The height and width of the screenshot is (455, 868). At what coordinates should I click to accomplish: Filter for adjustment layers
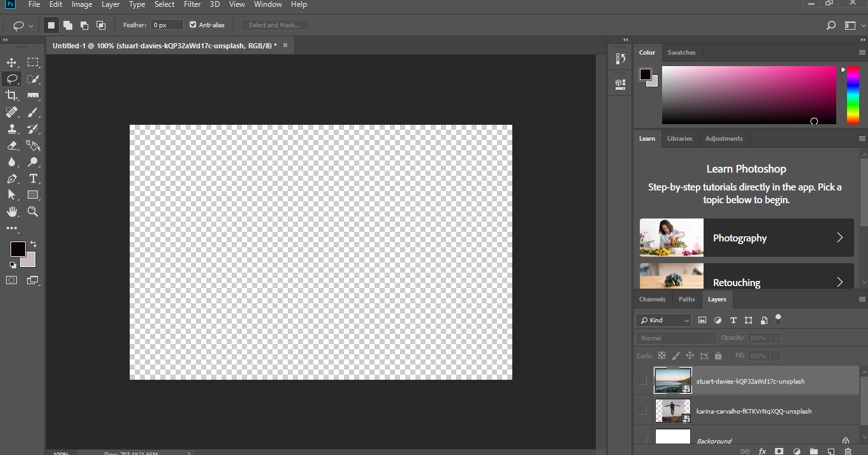(717, 320)
